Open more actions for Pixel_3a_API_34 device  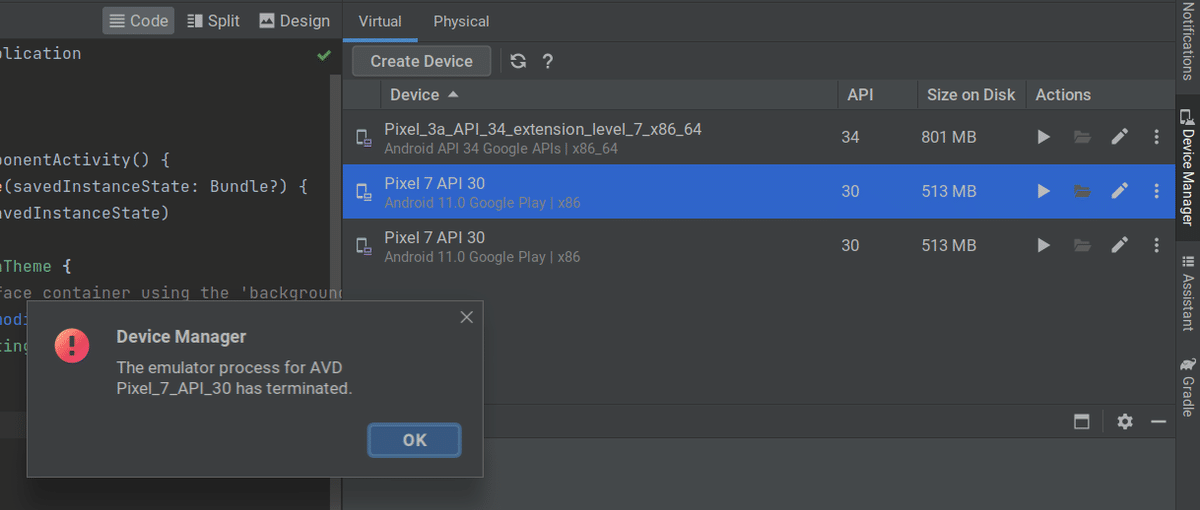pos(1157,137)
